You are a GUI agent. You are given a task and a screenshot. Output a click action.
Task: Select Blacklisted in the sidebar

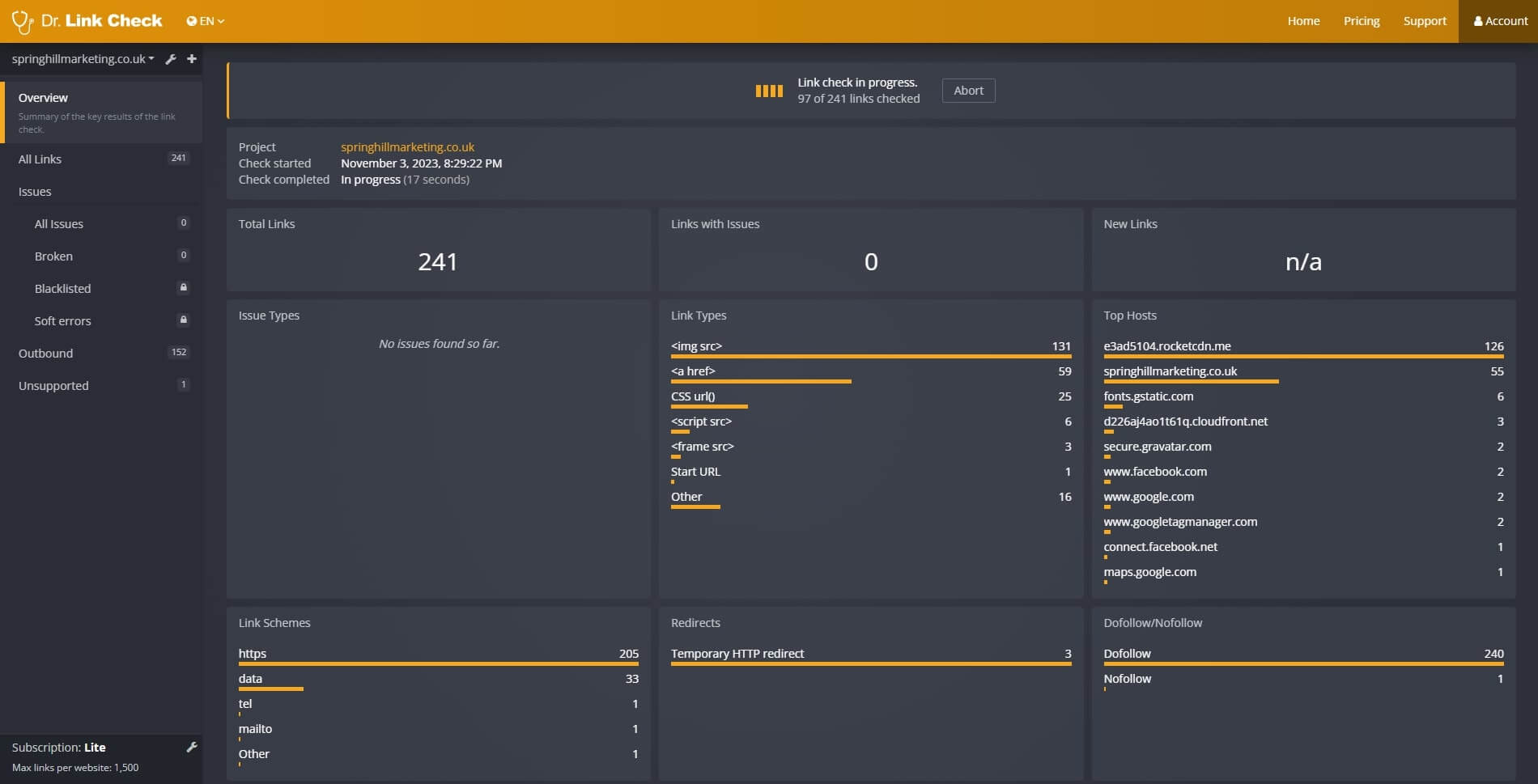(62, 289)
